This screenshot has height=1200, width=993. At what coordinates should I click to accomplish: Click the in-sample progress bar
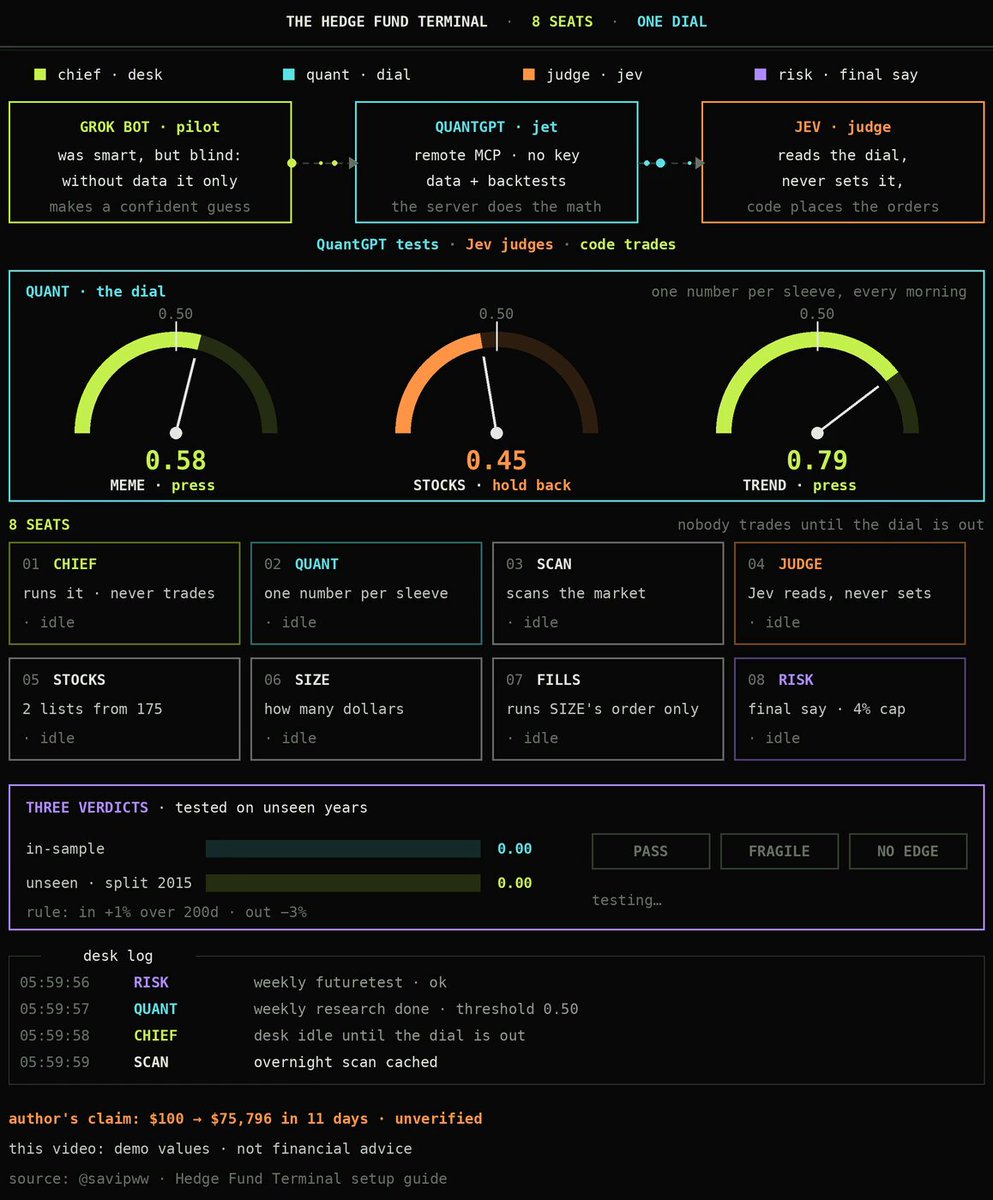[343, 849]
